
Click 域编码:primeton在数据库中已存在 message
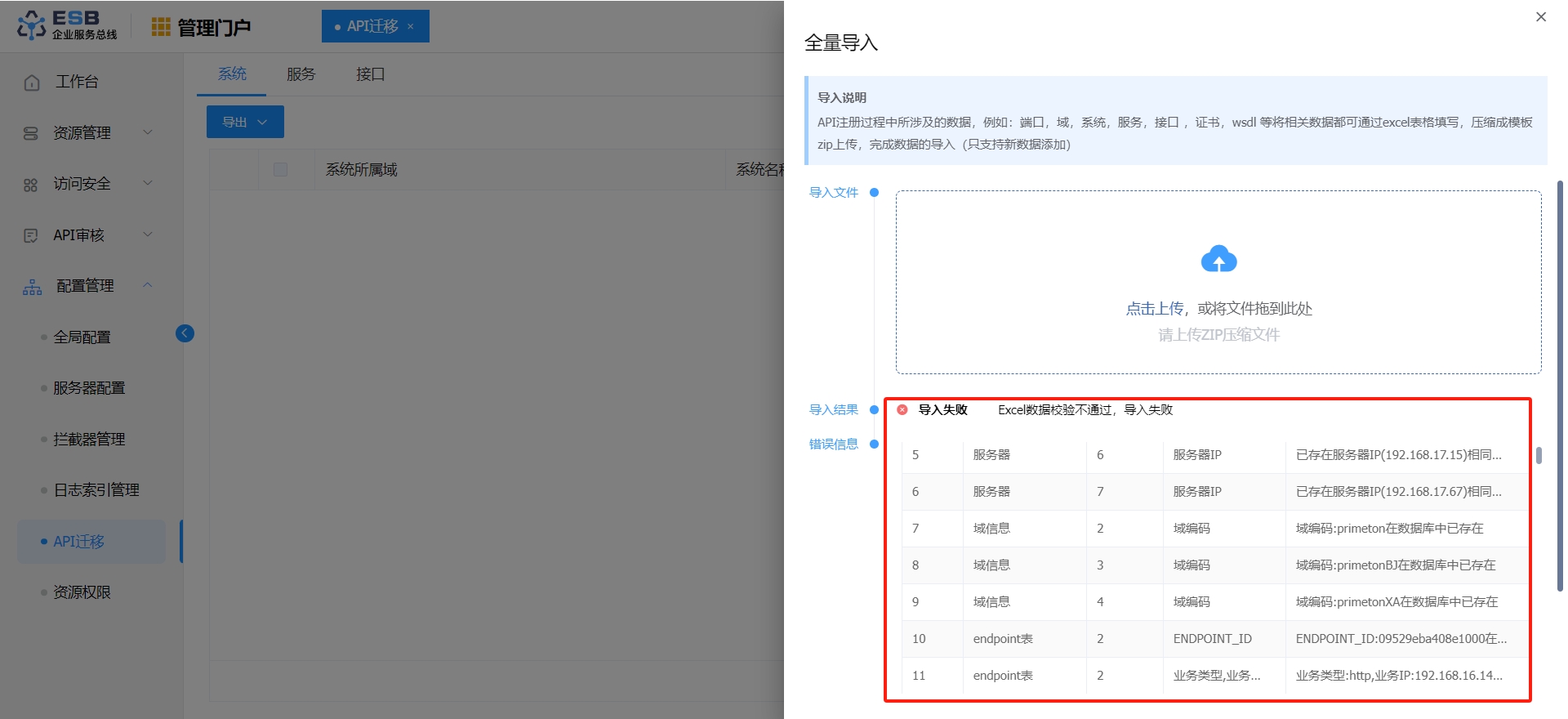click(x=1389, y=529)
